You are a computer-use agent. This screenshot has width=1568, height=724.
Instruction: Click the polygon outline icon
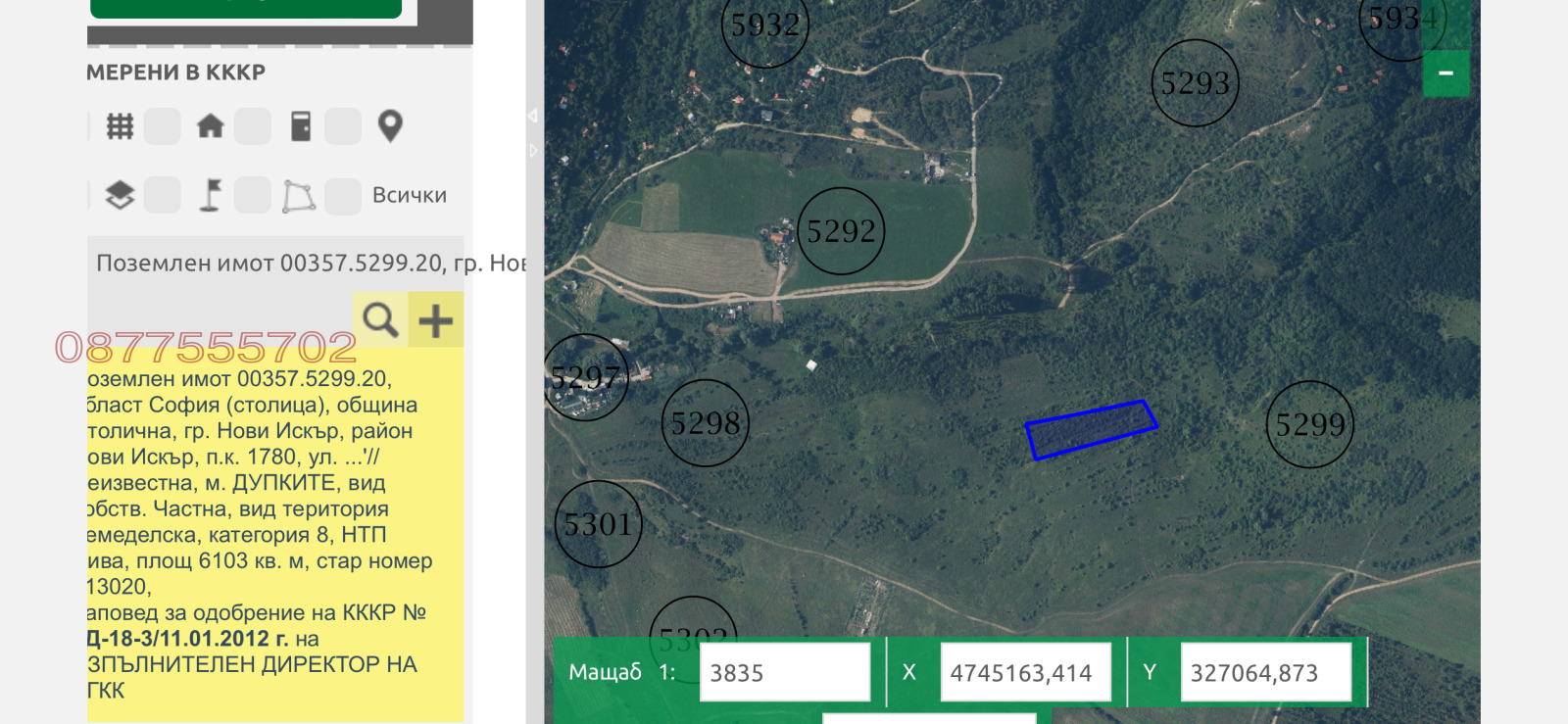[299, 196]
